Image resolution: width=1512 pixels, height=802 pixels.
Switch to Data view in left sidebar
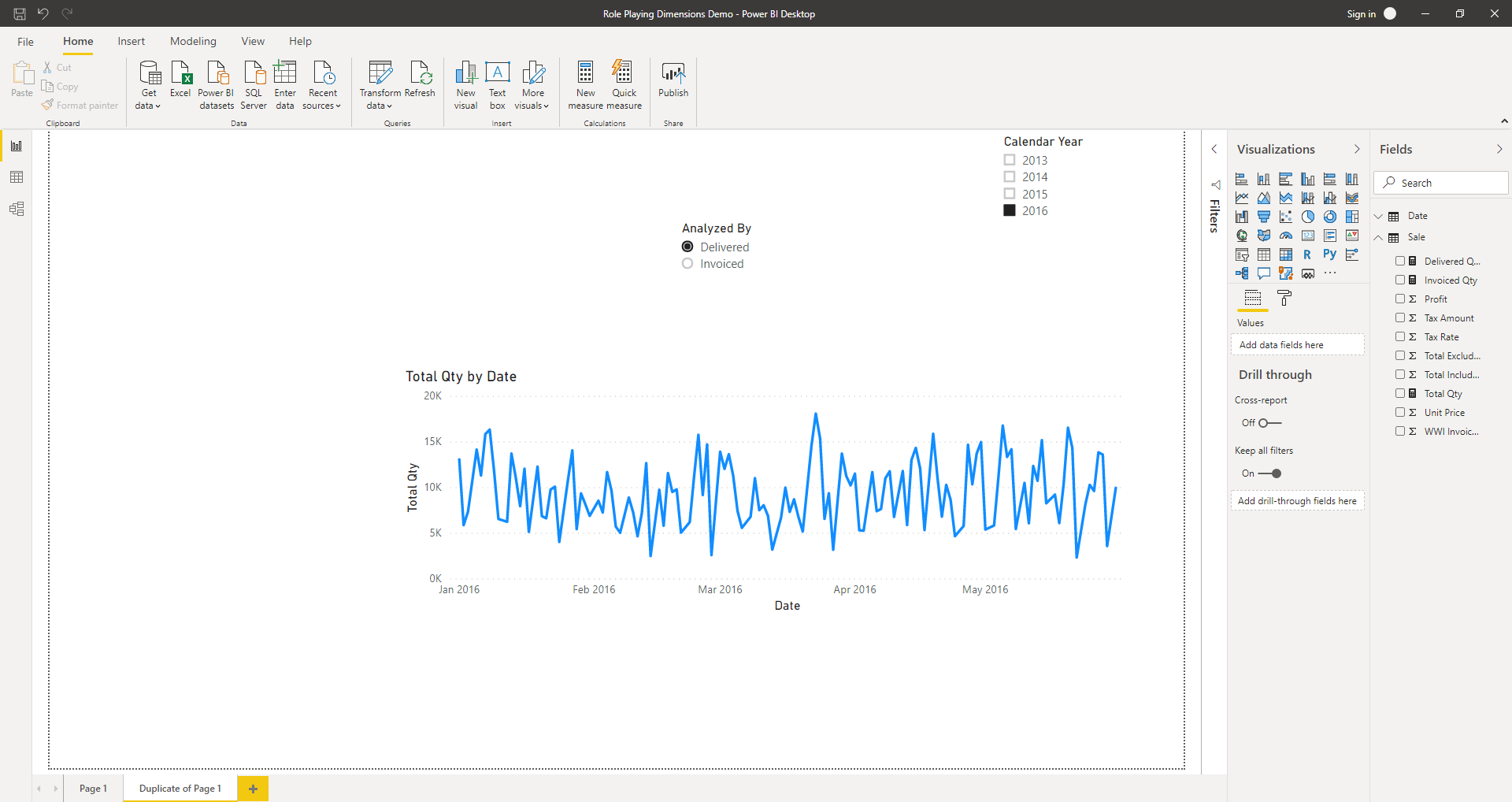click(x=17, y=177)
